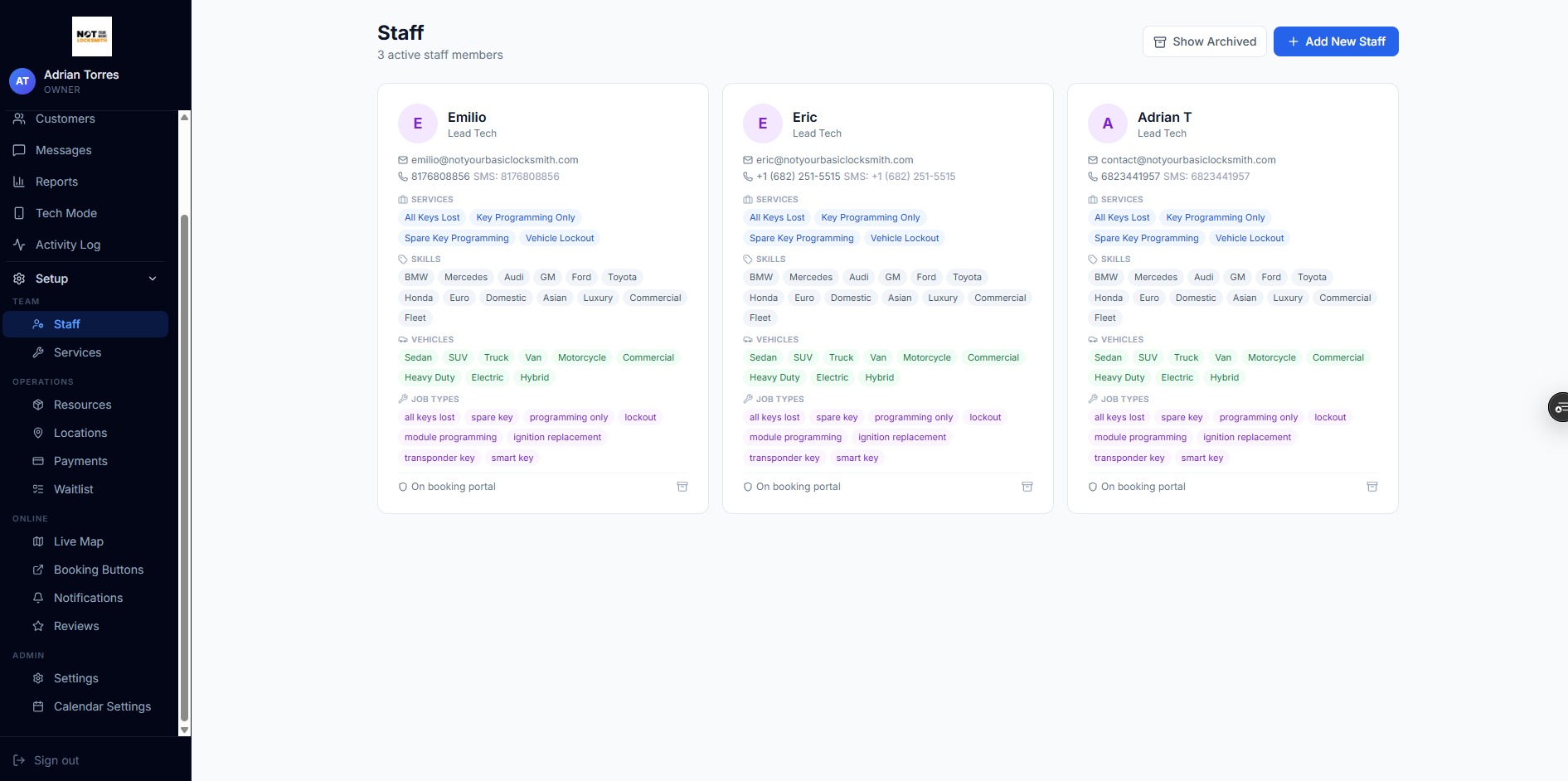
Task: Archive Adrian T using the card icon
Action: pos(1371,487)
